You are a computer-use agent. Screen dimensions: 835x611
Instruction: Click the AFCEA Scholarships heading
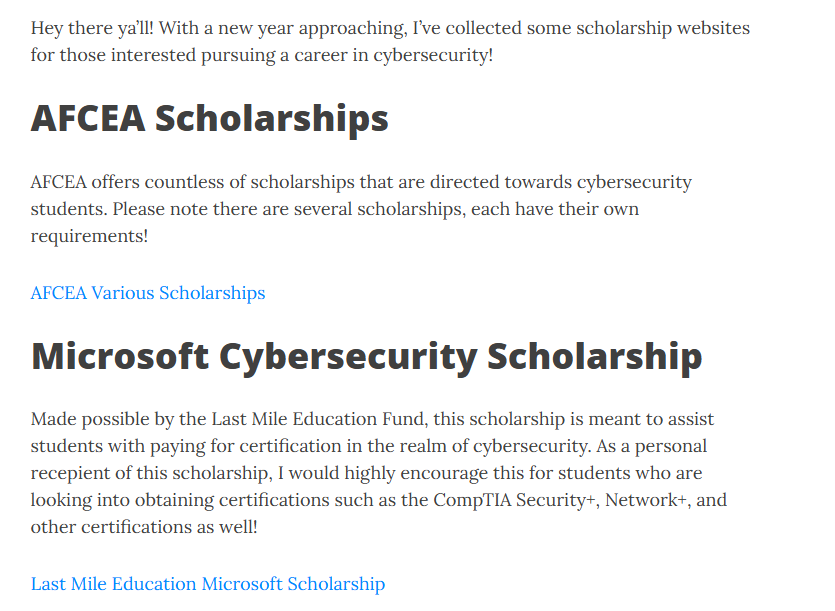tap(209, 119)
